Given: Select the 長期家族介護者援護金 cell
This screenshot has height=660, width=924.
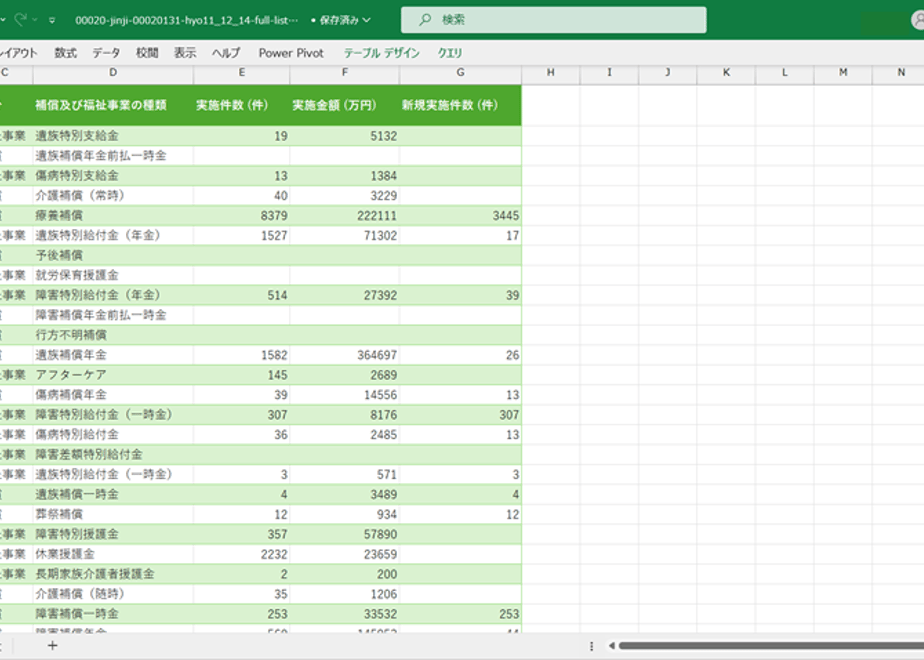Looking at the screenshot, I should [113, 574].
